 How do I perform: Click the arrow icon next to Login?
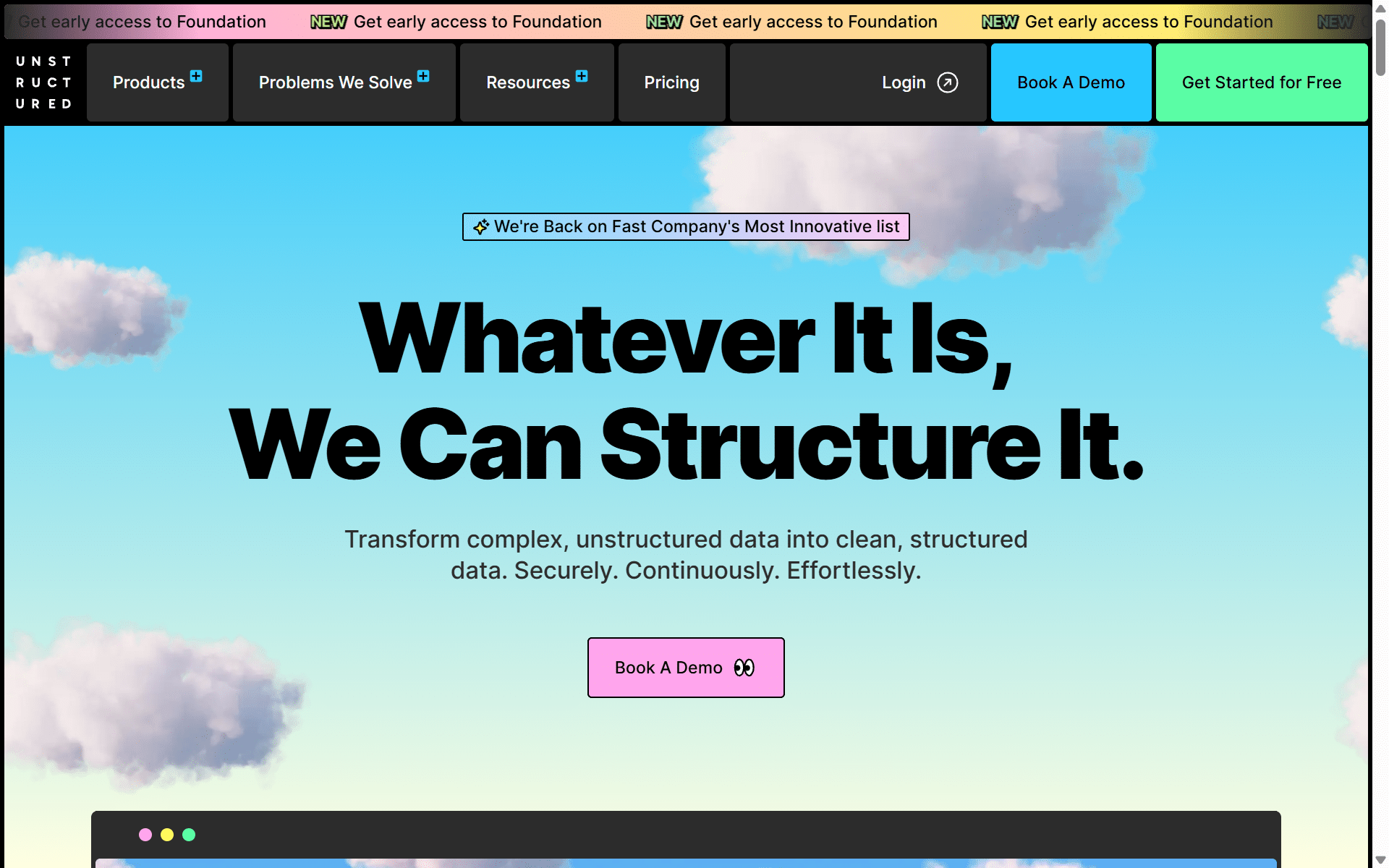(948, 82)
